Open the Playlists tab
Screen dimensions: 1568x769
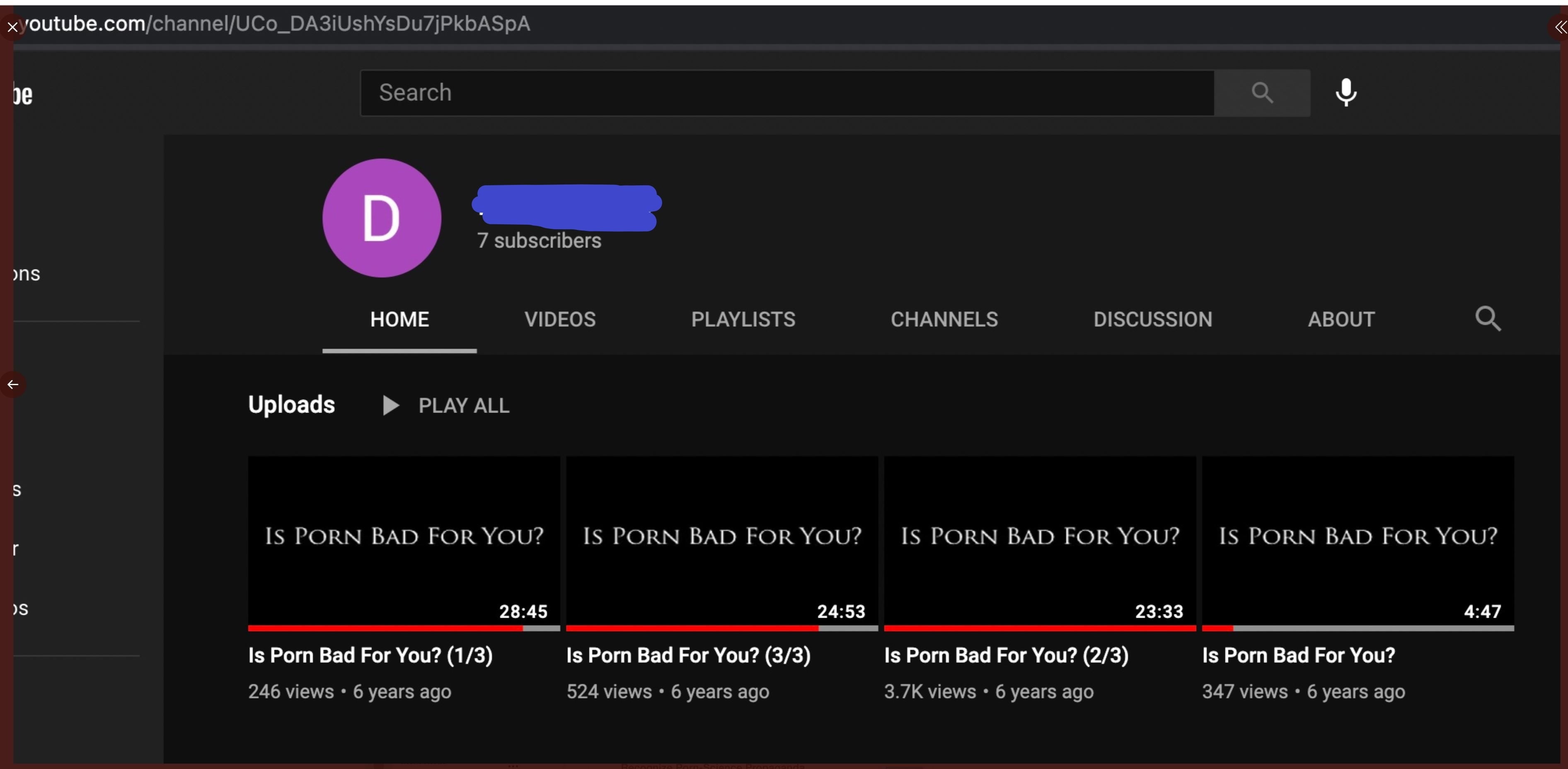point(743,319)
